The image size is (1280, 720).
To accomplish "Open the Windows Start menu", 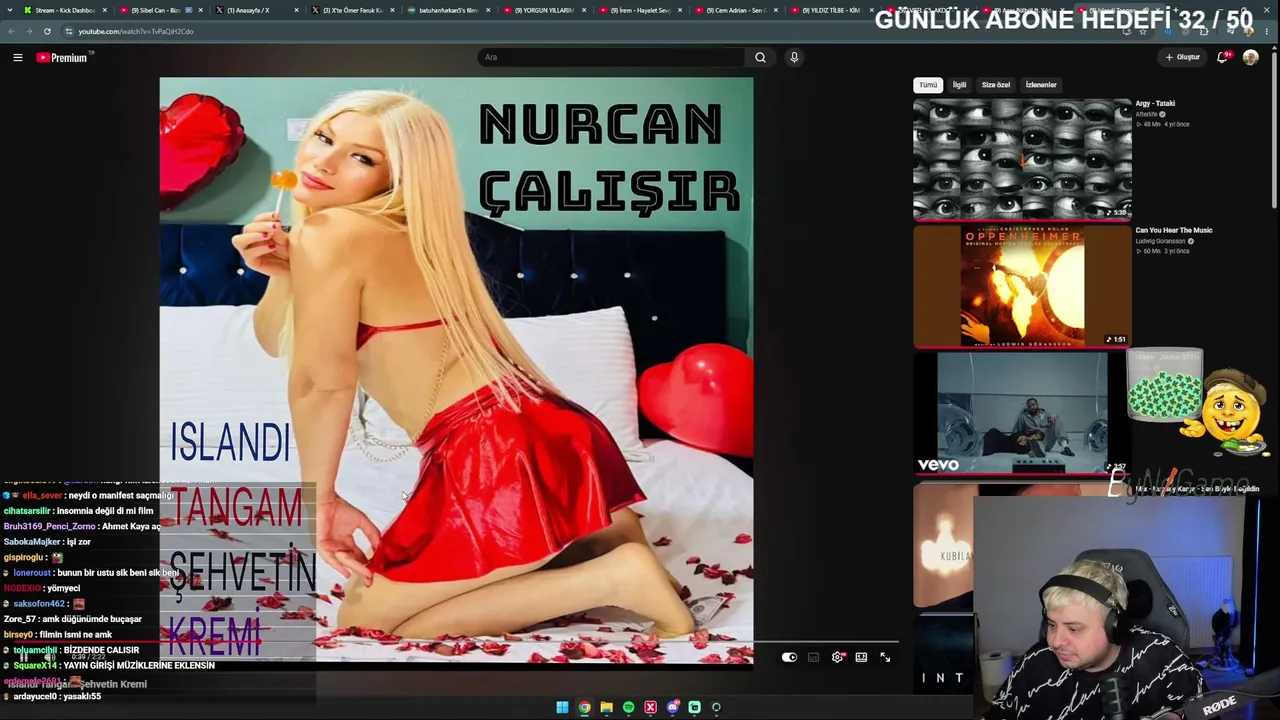I will click(562, 707).
